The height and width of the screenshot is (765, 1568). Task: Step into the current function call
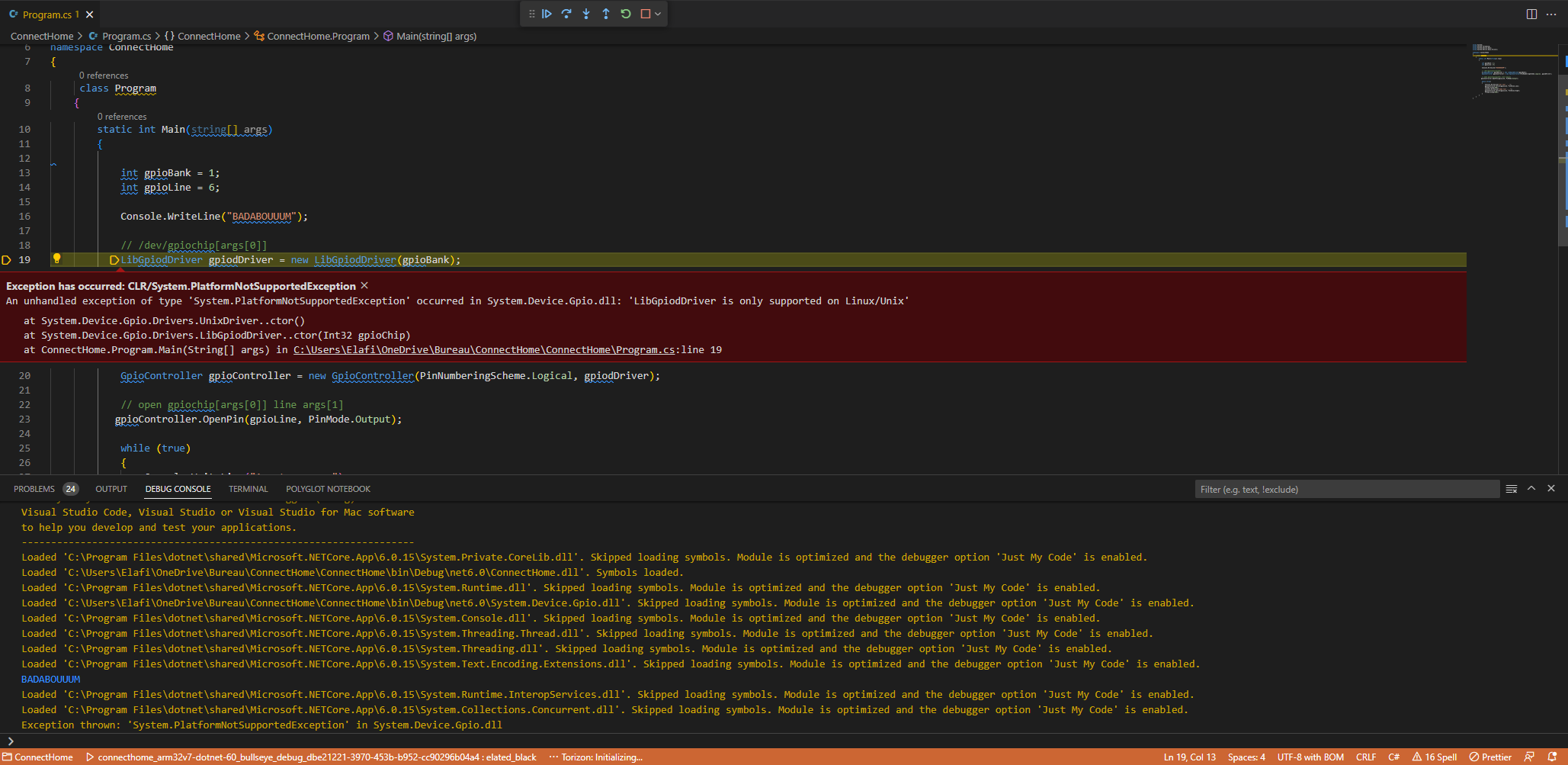click(x=586, y=14)
